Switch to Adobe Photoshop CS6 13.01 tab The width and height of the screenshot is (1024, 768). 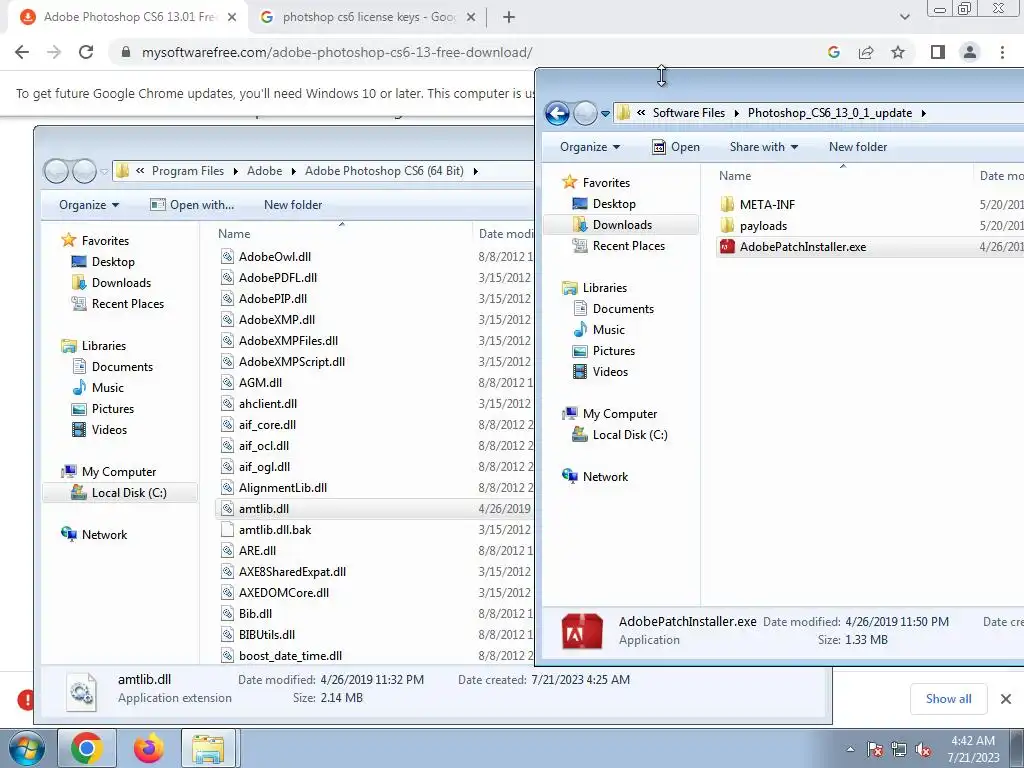(129, 18)
